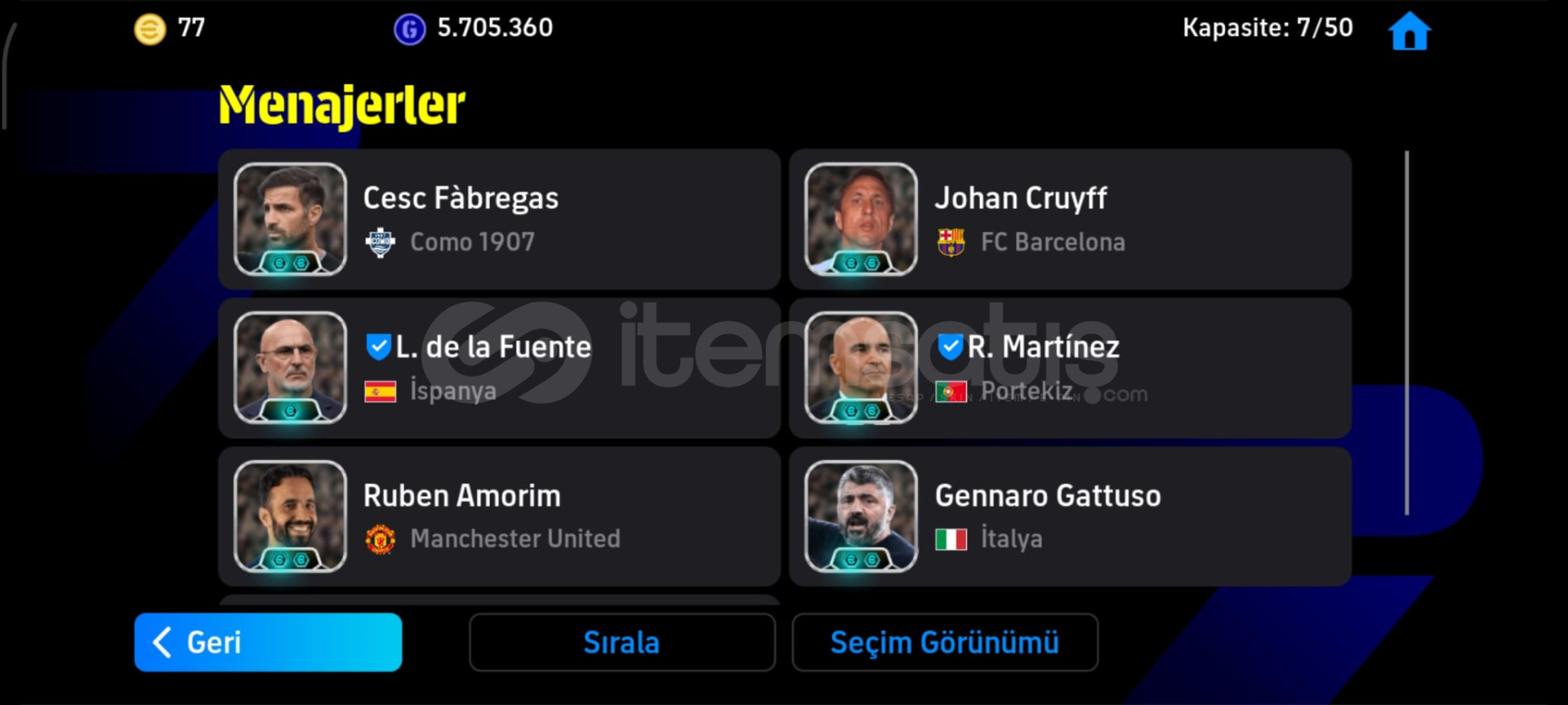1568x705 pixels.
Task: Tap the blue GP currency icon
Action: pyautogui.click(x=409, y=29)
